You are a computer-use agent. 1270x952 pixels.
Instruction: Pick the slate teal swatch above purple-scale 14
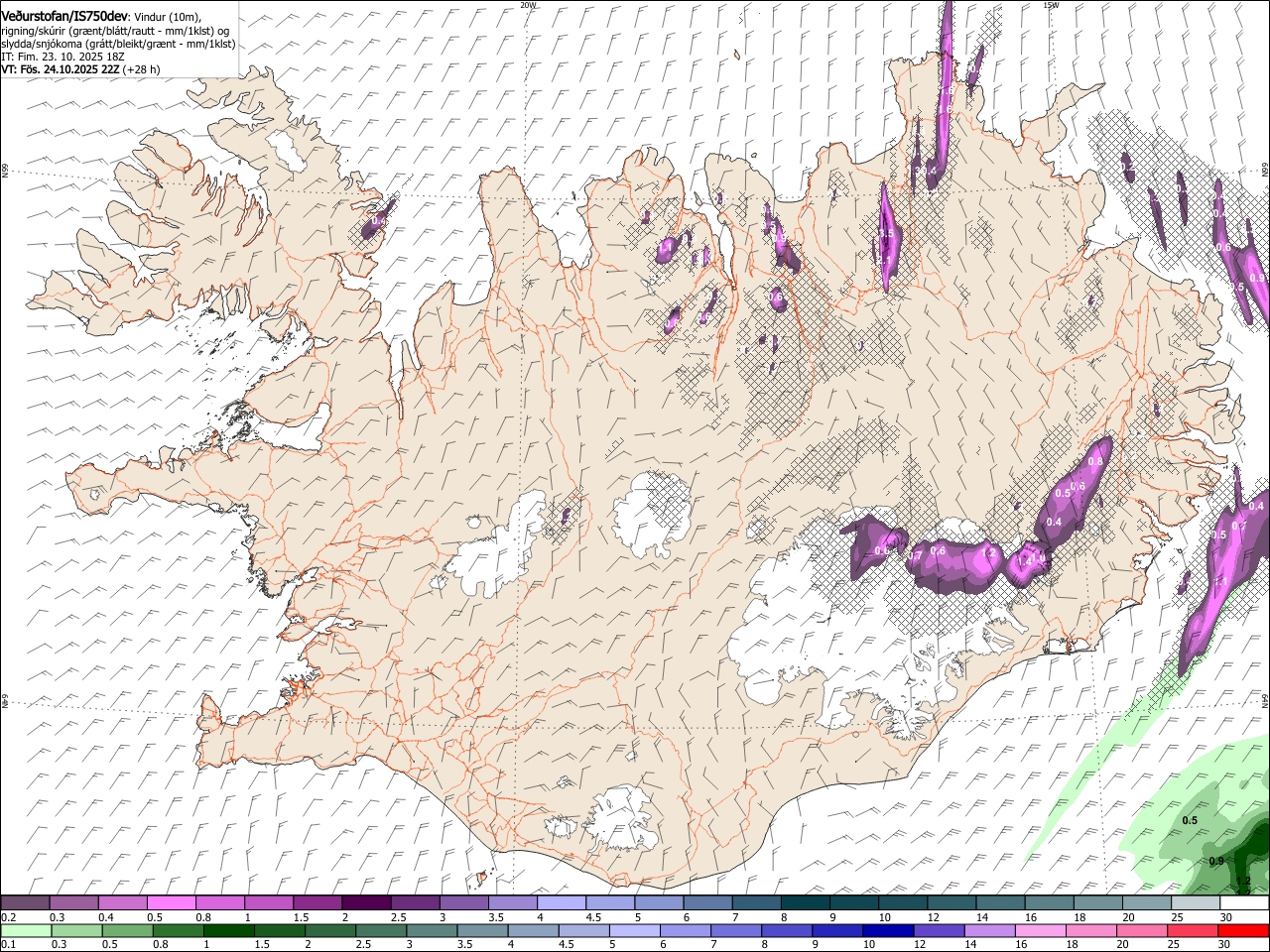click(1001, 903)
